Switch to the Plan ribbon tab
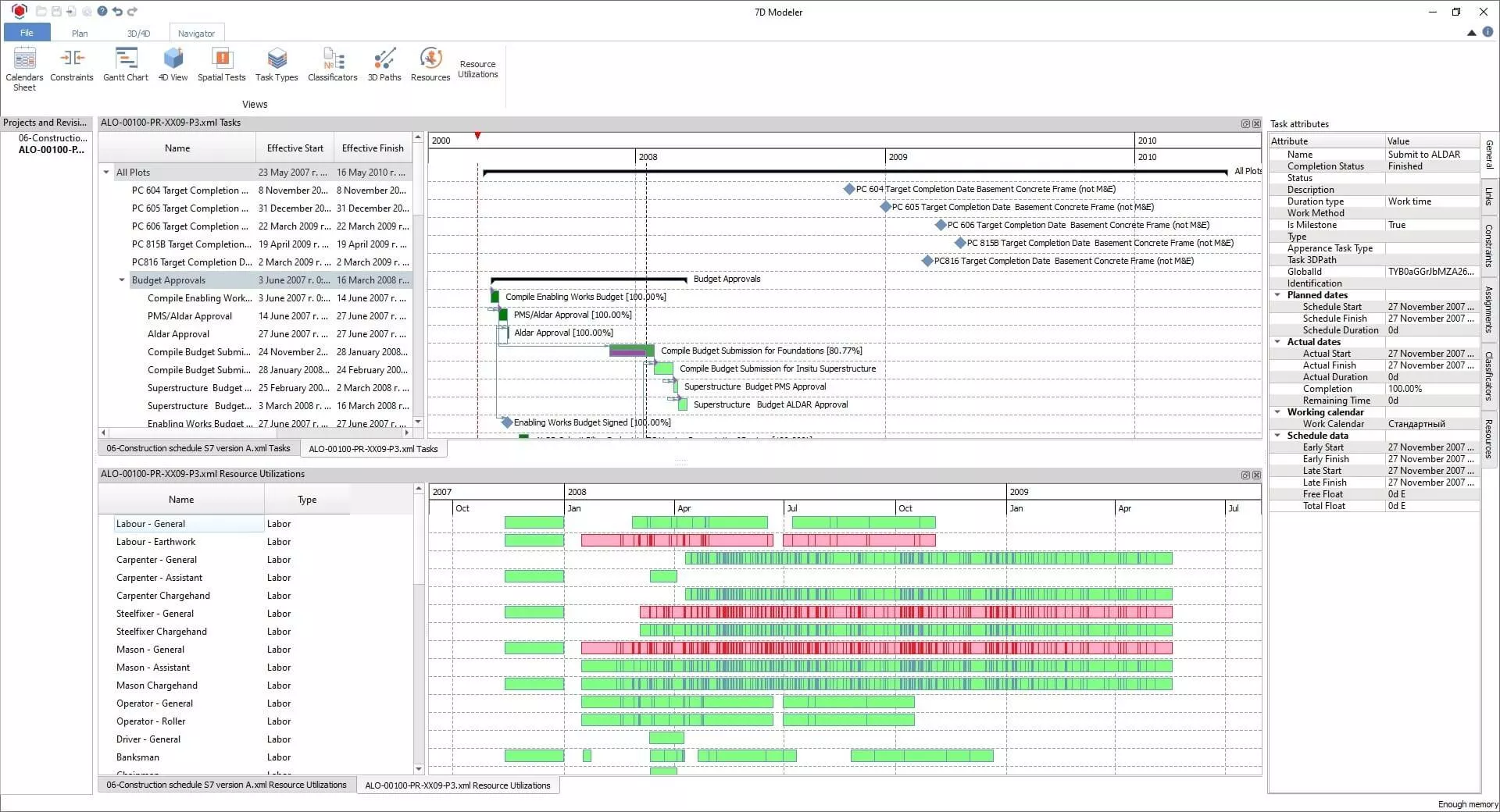The height and width of the screenshot is (812, 1500). pos(80,34)
